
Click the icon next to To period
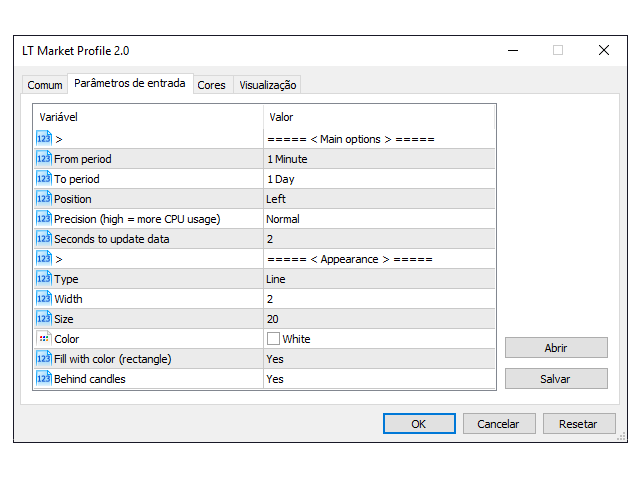pyautogui.click(x=43, y=179)
